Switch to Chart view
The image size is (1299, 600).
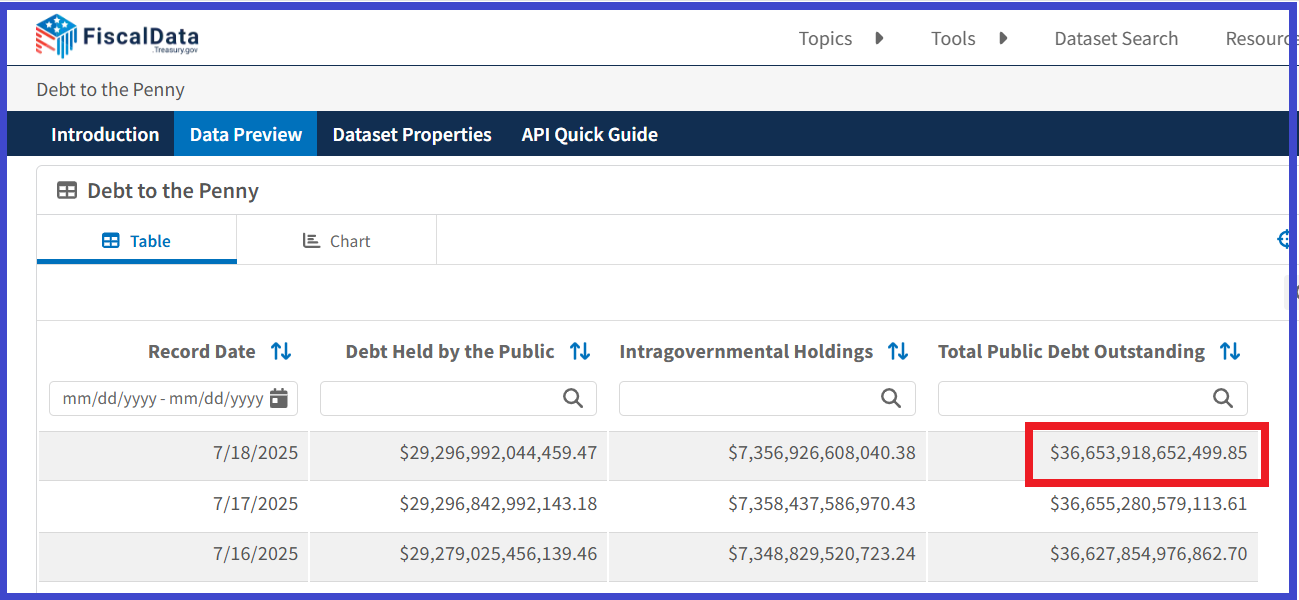[x=337, y=241]
